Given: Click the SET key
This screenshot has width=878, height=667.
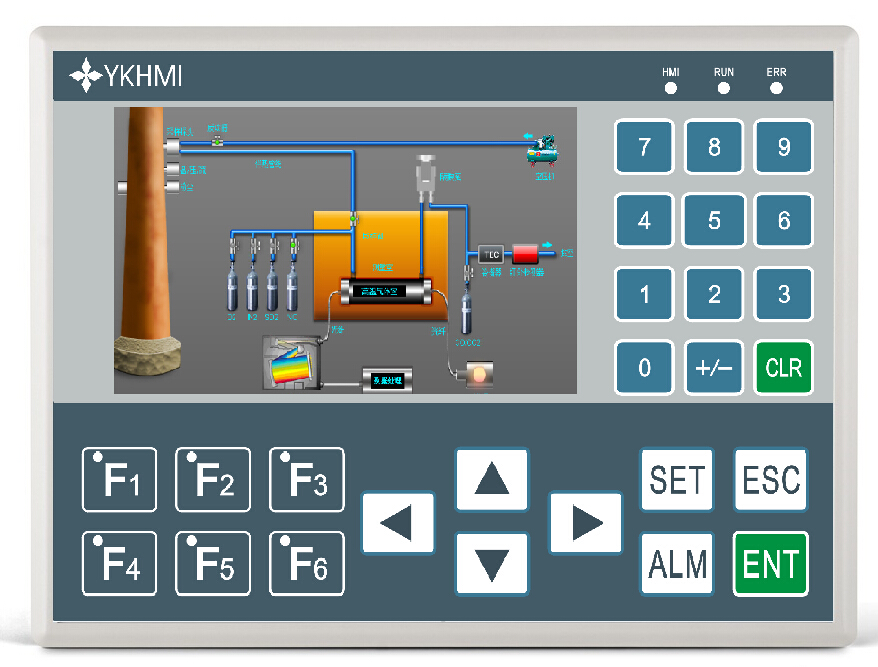Looking at the screenshot, I should [x=677, y=479].
